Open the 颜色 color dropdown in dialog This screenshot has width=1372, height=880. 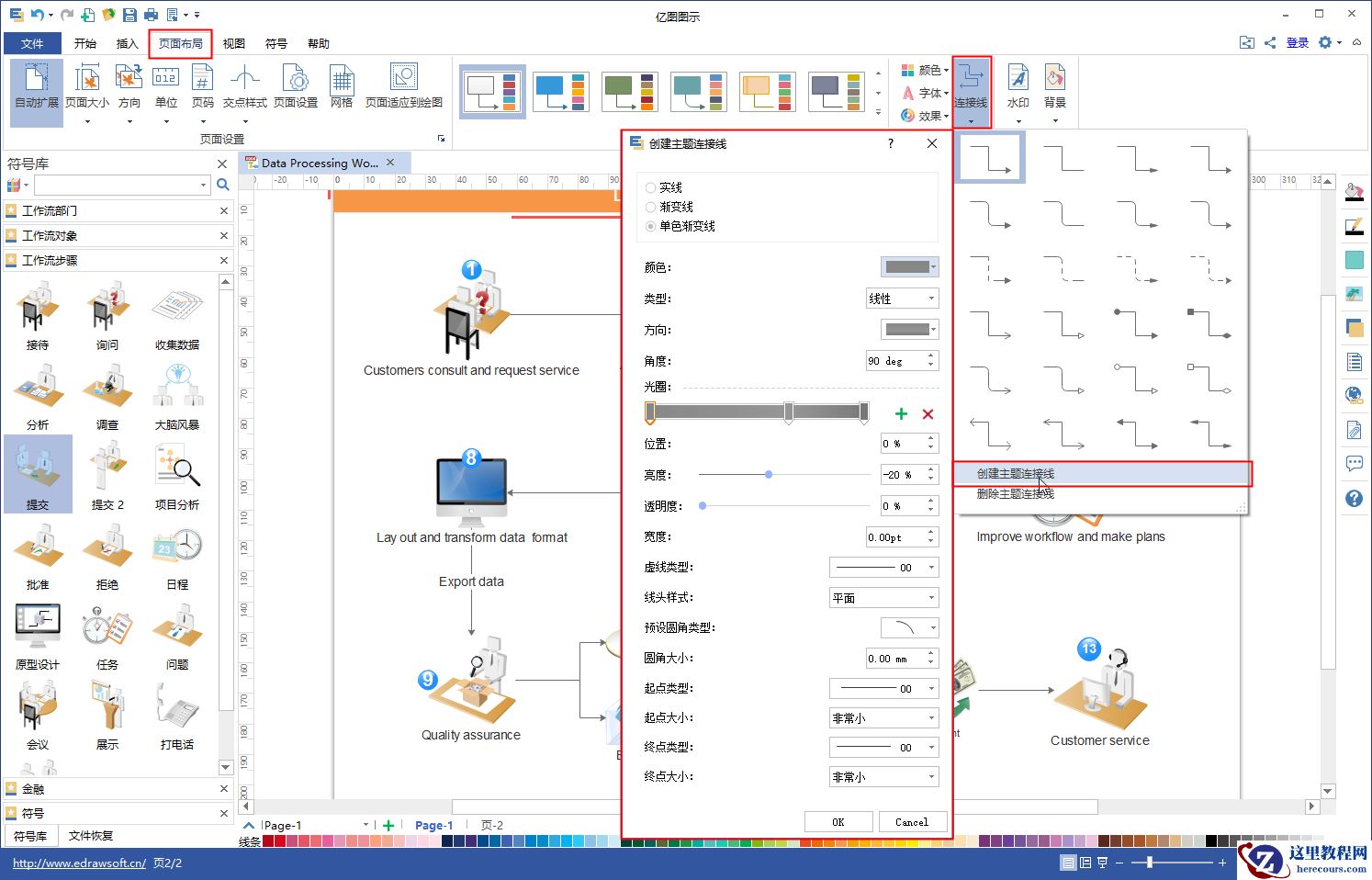910,267
